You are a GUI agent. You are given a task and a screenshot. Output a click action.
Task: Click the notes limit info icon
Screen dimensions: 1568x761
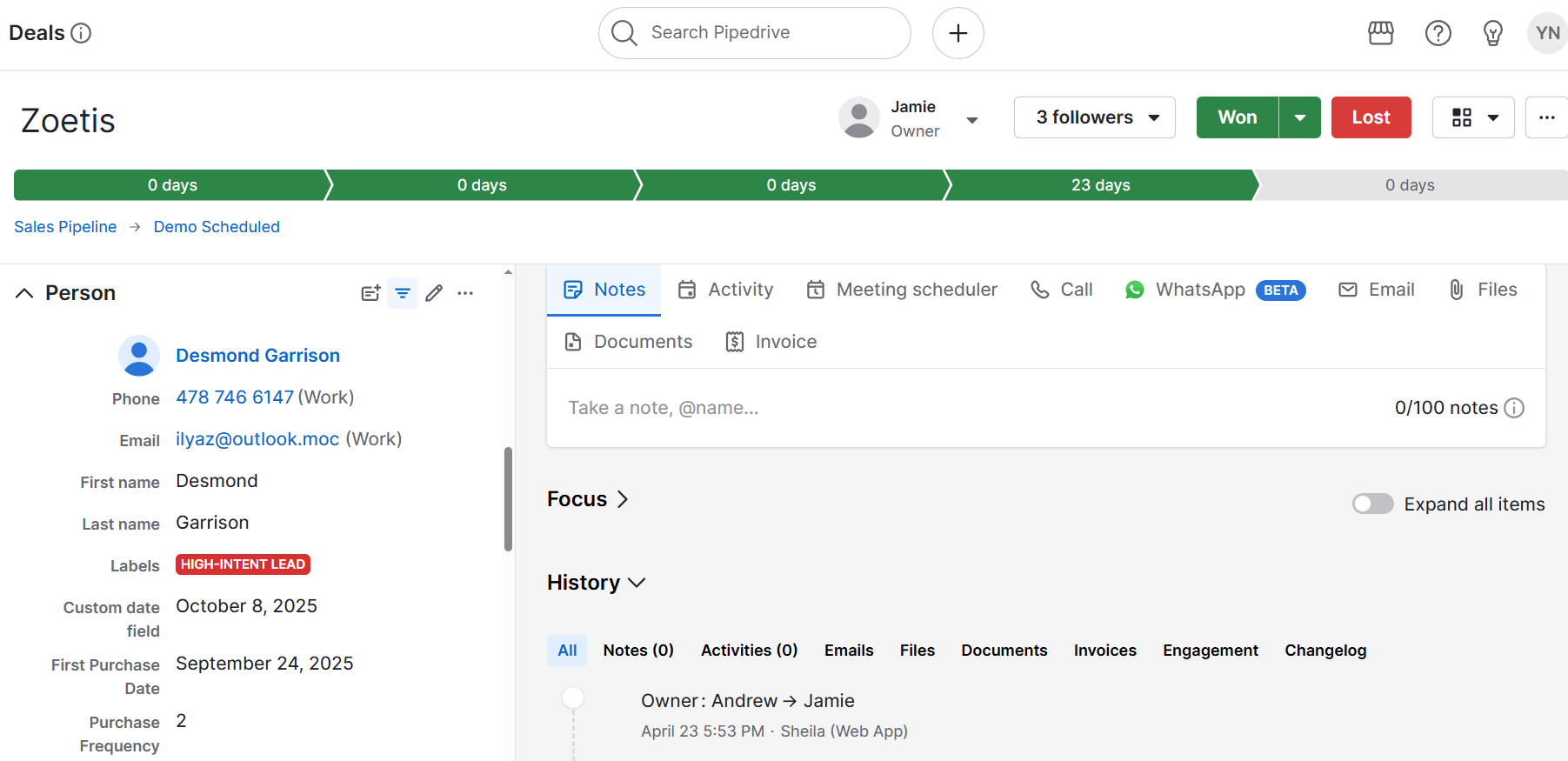(x=1514, y=408)
